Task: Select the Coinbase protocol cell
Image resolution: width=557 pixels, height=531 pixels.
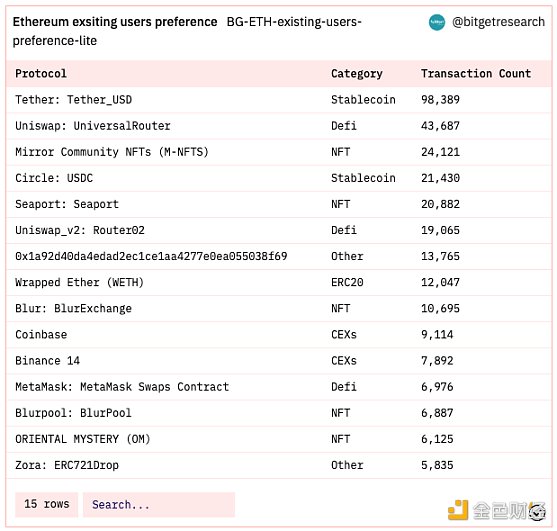Action: pyautogui.click(x=41, y=335)
